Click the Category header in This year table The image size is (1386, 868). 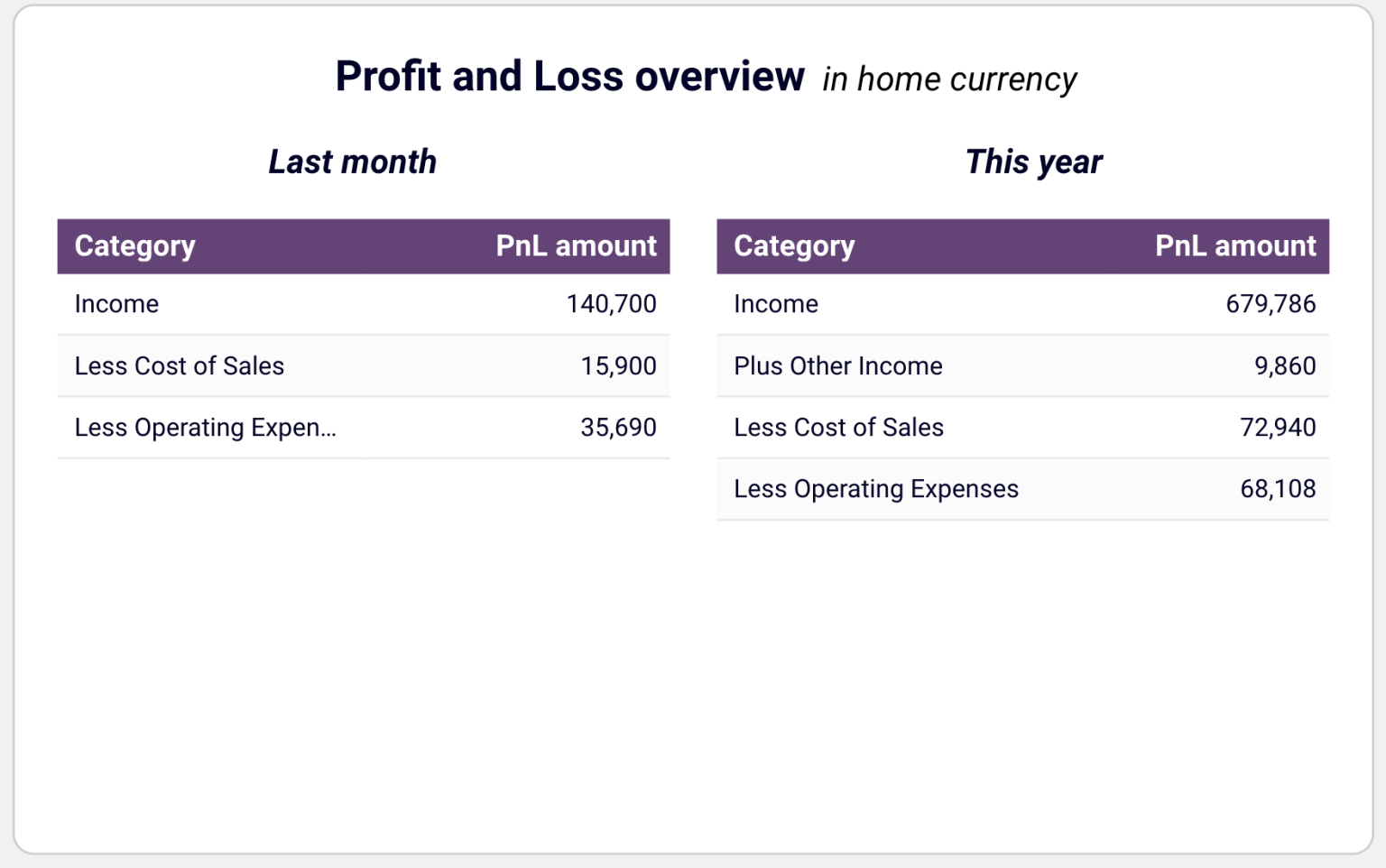794,246
